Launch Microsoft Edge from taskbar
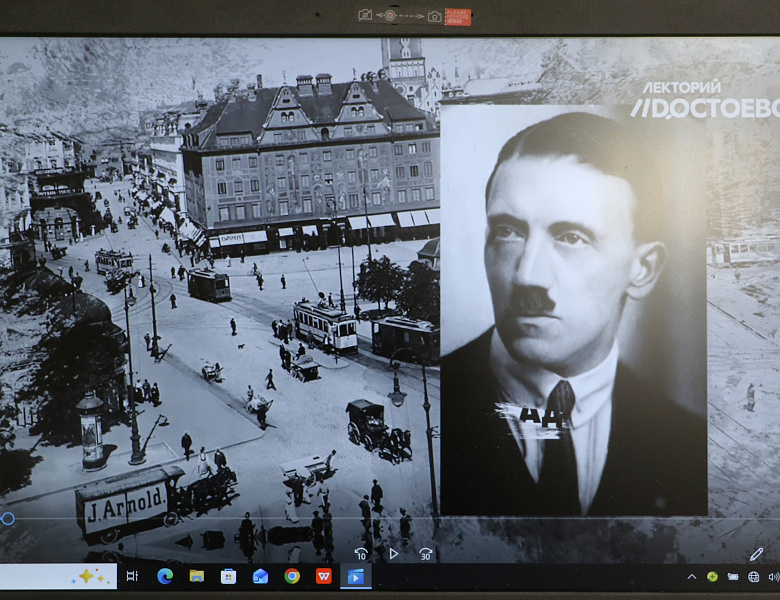The image size is (780, 600). pyautogui.click(x=165, y=576)
